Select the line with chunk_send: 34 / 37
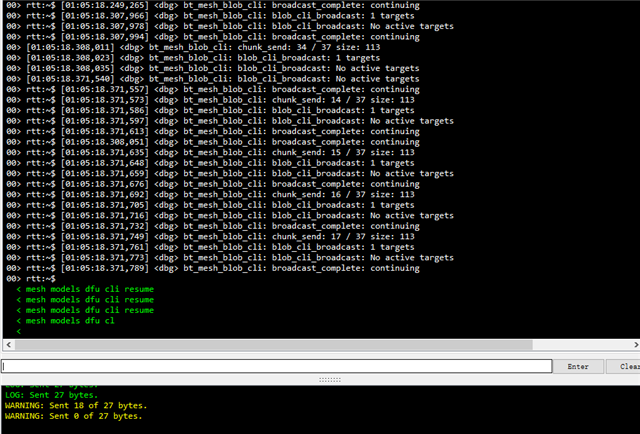The image size is (640, 434). (193, 47)
